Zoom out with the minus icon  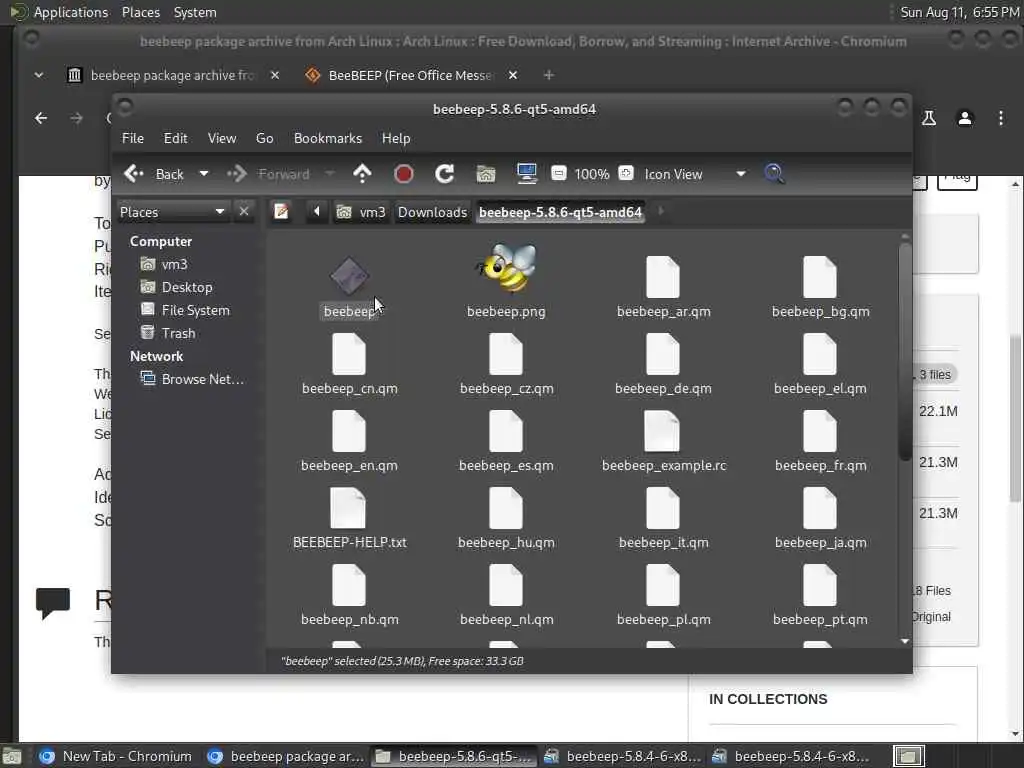(558, 174)
